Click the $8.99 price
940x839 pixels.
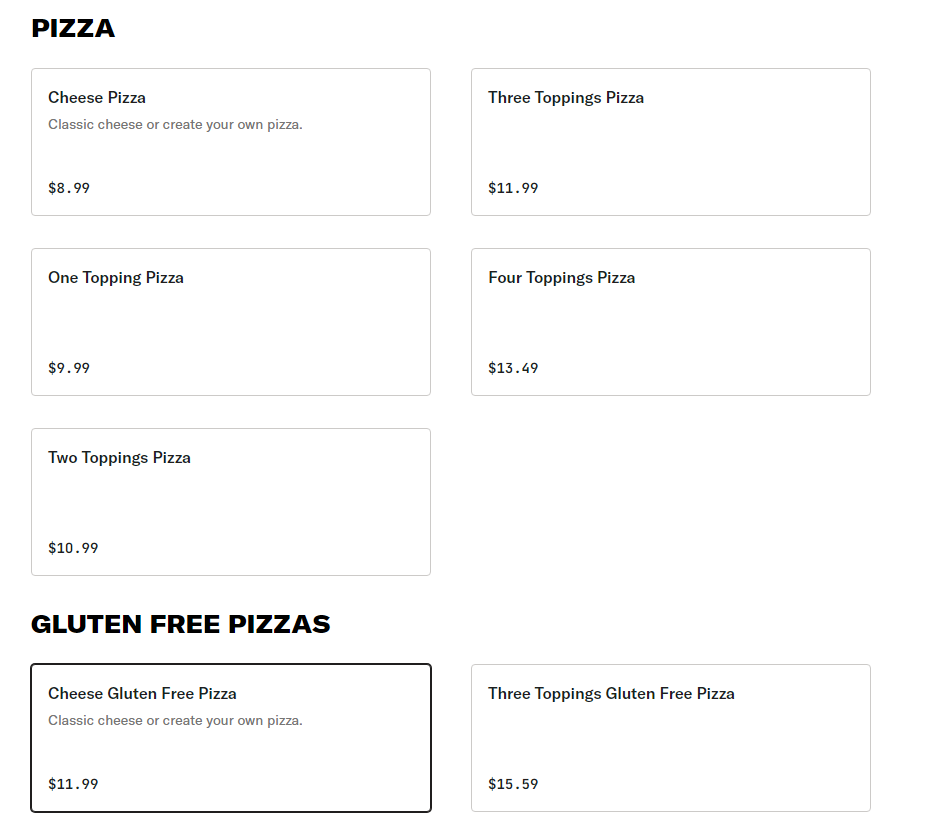[69, 188]
